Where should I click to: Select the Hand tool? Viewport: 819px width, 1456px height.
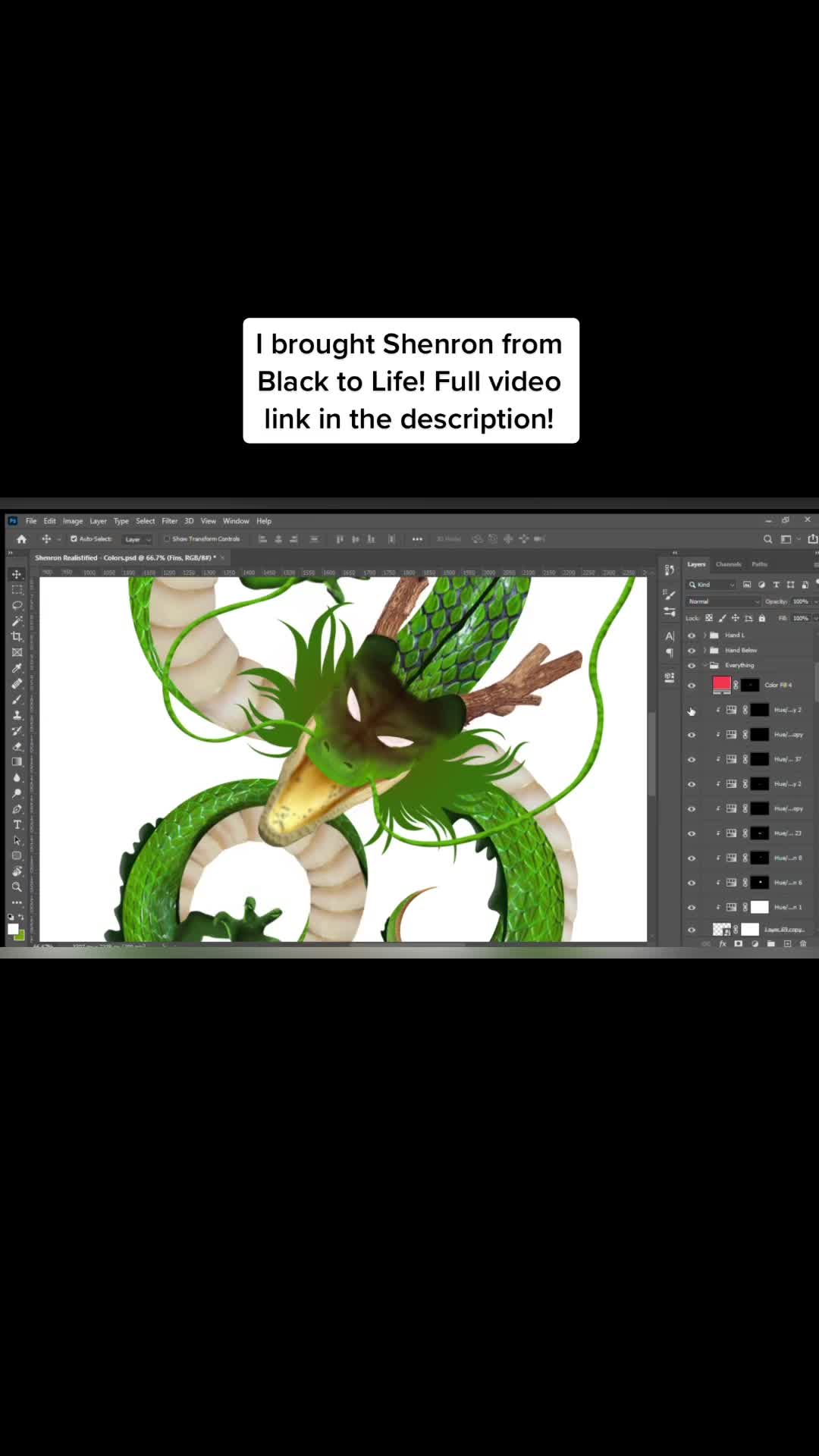pos(17,871)
